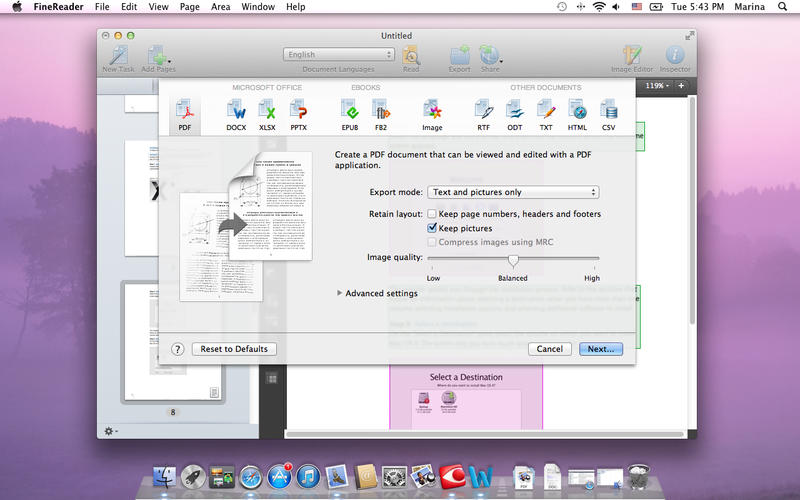Click the Next... button
The image size is (800, 500).
pos(601,349)
